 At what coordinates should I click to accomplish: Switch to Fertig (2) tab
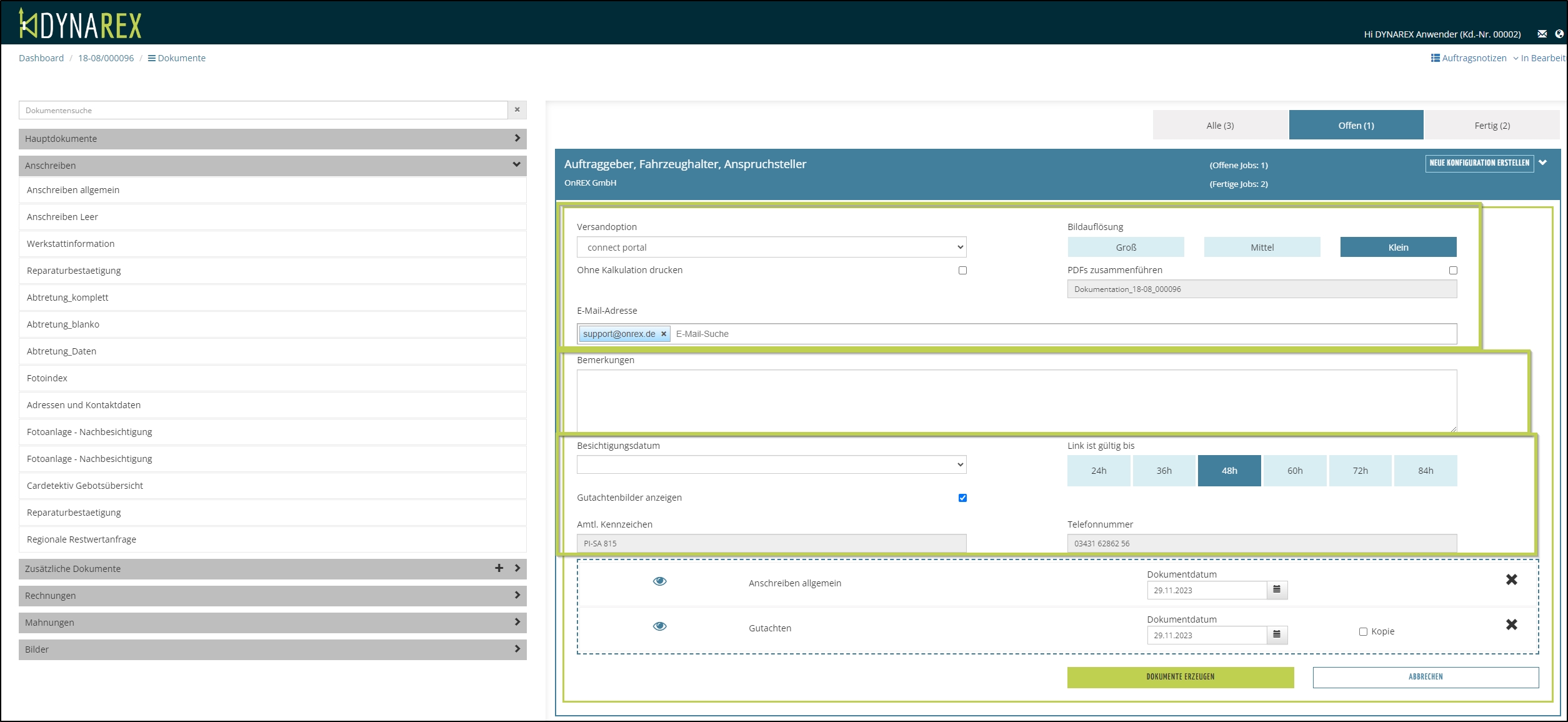[1492, 126]
